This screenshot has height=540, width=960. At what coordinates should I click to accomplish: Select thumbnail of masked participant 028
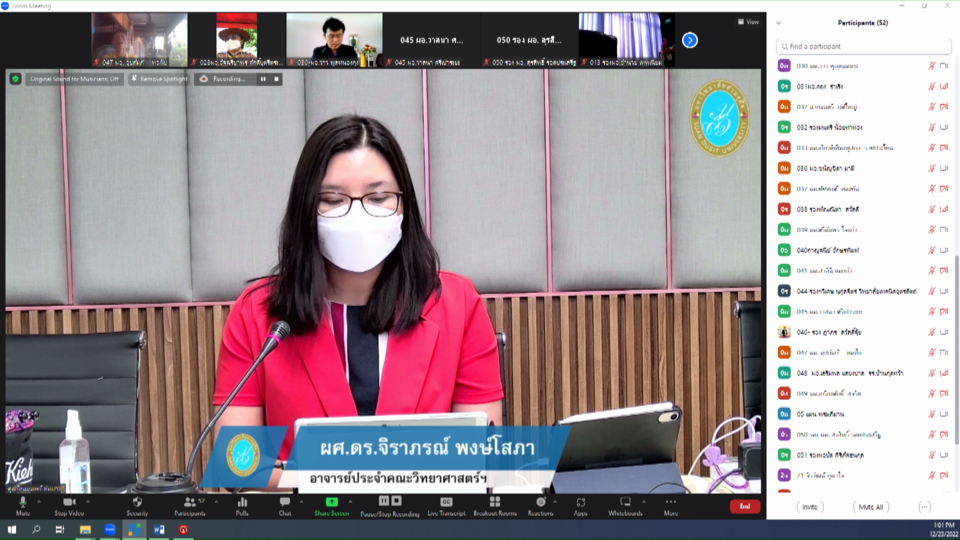pyautogui.click(x=237, y=40)
